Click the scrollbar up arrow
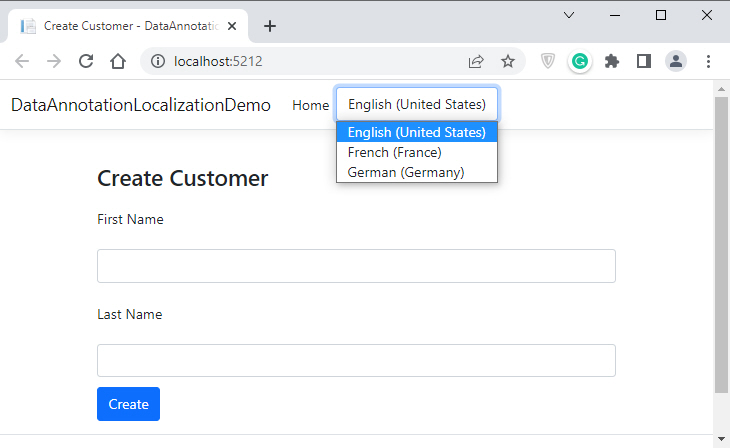The height and width of the screenshot is (448, 730). (x=721, y=88)
